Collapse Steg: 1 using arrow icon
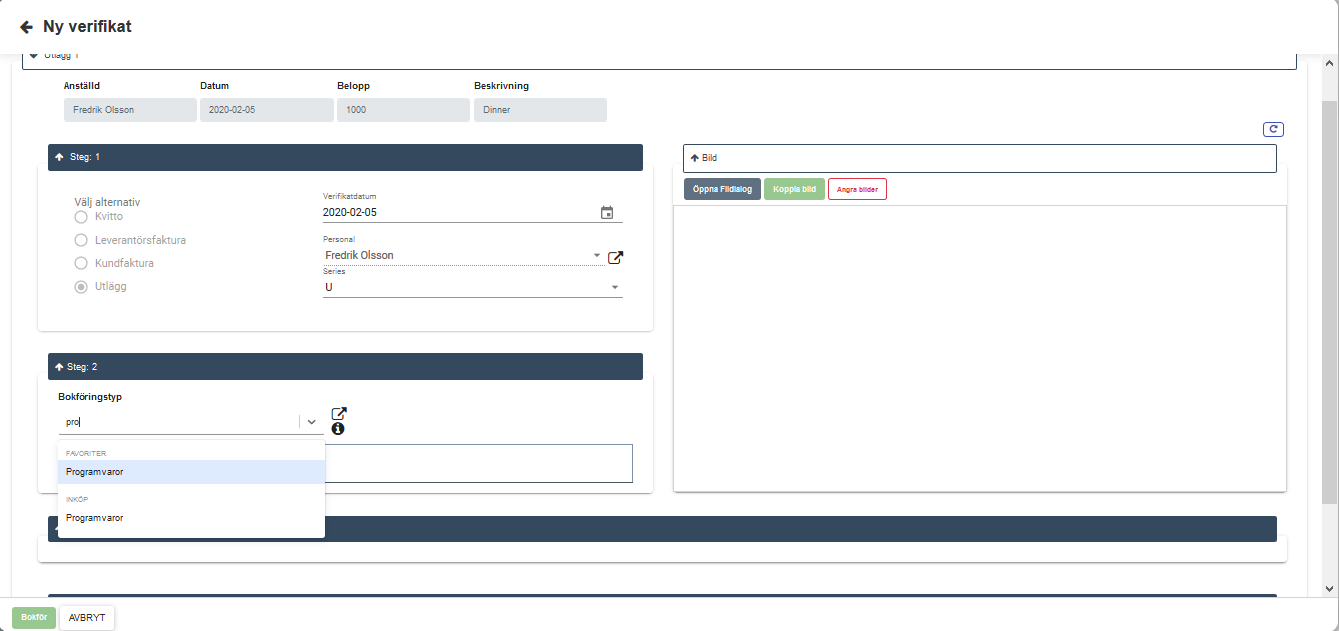The height and width of the screenshot is (631, 1339). coord(59,158)
